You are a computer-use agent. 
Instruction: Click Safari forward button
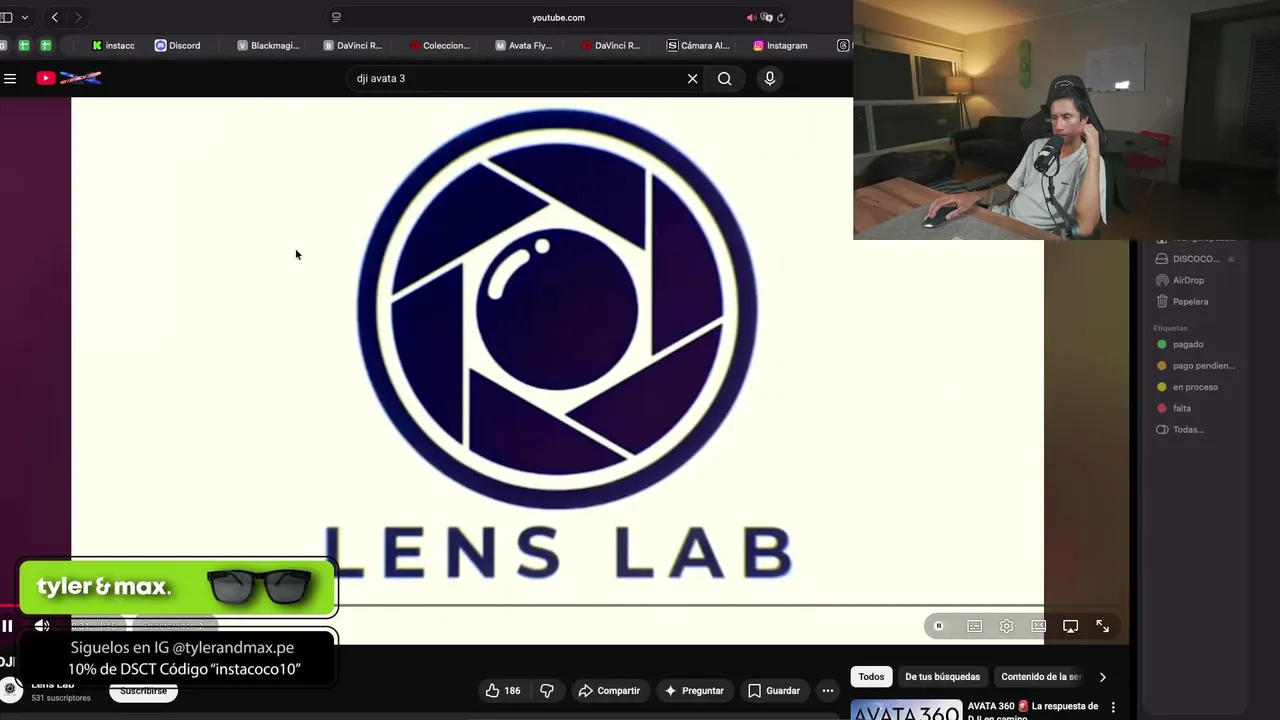78,17
